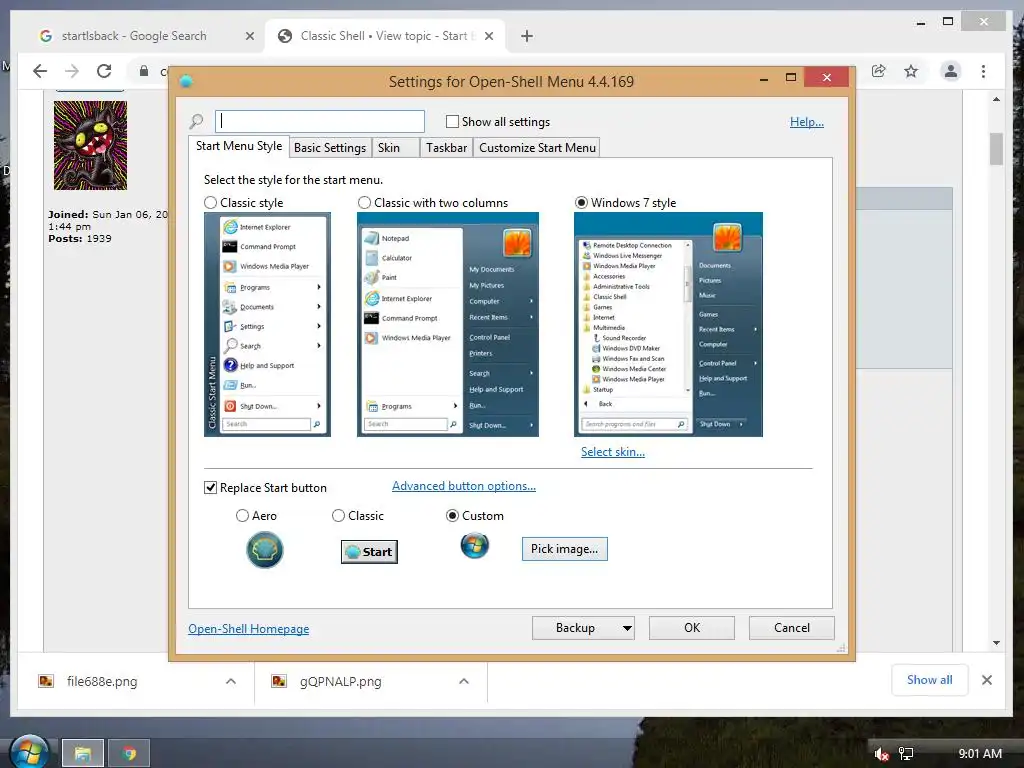Close the Classic Shell View topic tab

[x=488, y=36]
